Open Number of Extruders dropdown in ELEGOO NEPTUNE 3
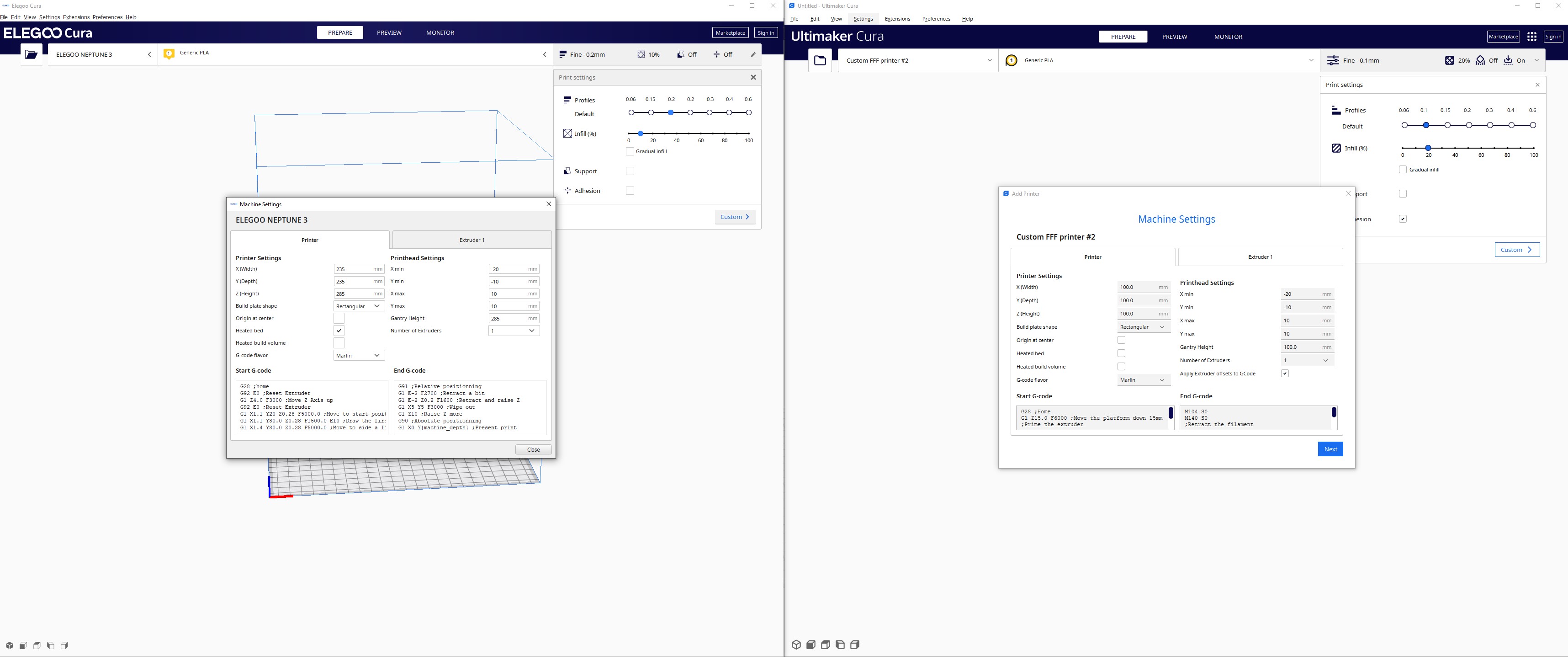This screenshot has height=657, width=1568. point(514,331)
